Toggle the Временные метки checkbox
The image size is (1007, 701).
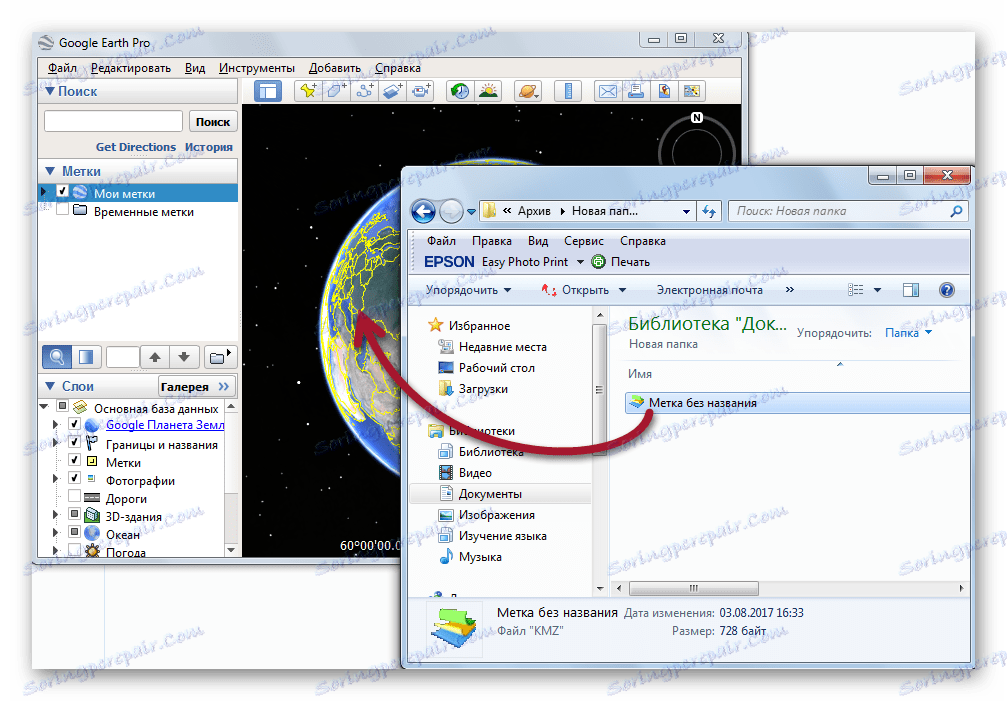[62, 210]
